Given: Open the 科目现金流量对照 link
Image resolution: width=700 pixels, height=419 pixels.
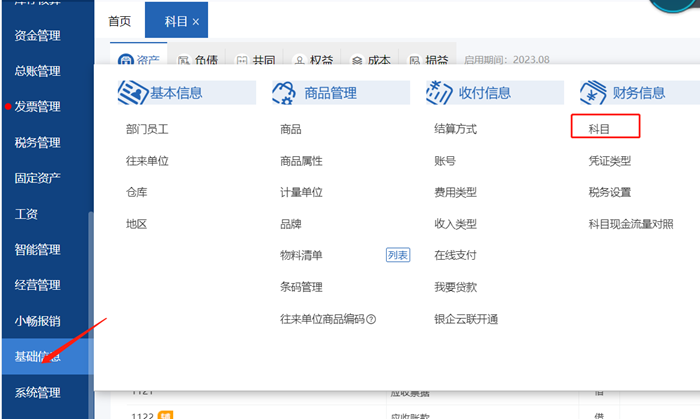Looking at the screenshot, I should coord(631,224).
